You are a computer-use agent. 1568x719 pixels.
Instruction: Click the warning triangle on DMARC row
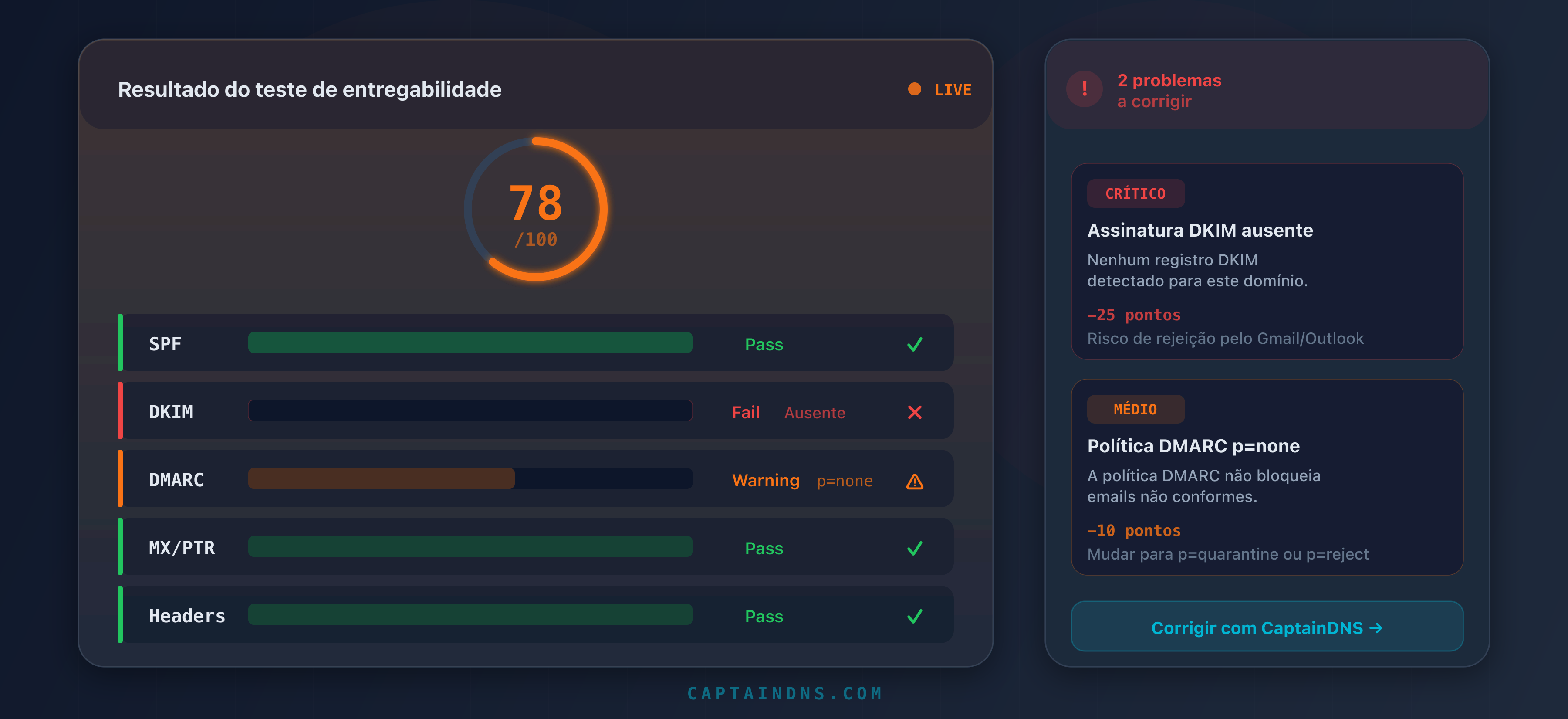pyautogui.click(x=915, y=481)
